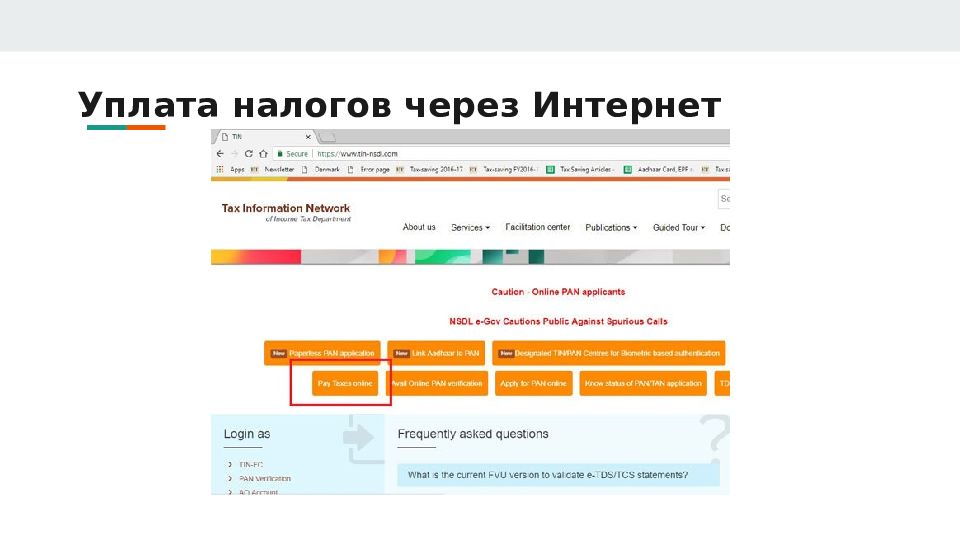Open the Facilitation center menu item

click(538, 227)
